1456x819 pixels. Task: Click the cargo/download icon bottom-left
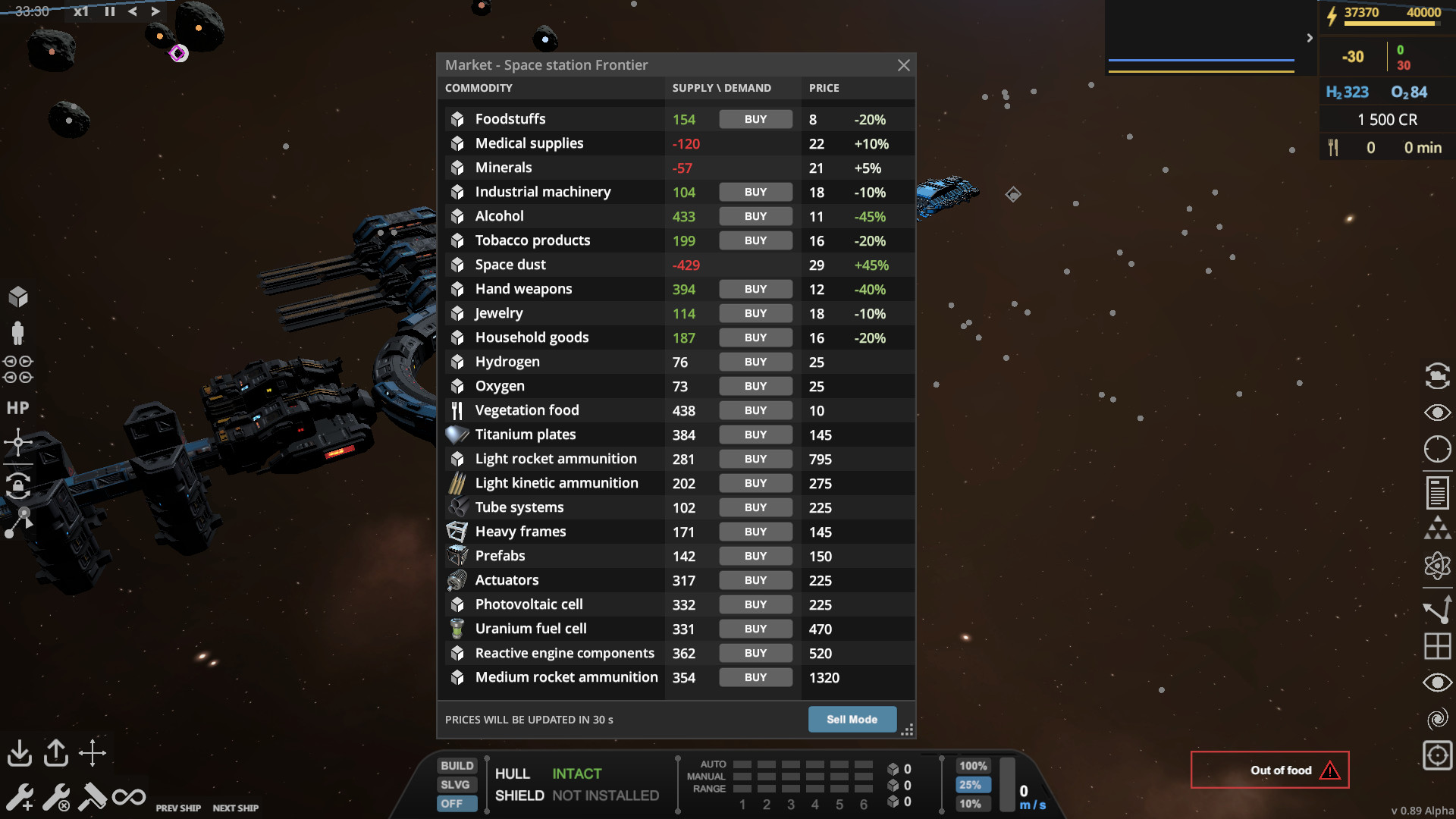(21, 750)
